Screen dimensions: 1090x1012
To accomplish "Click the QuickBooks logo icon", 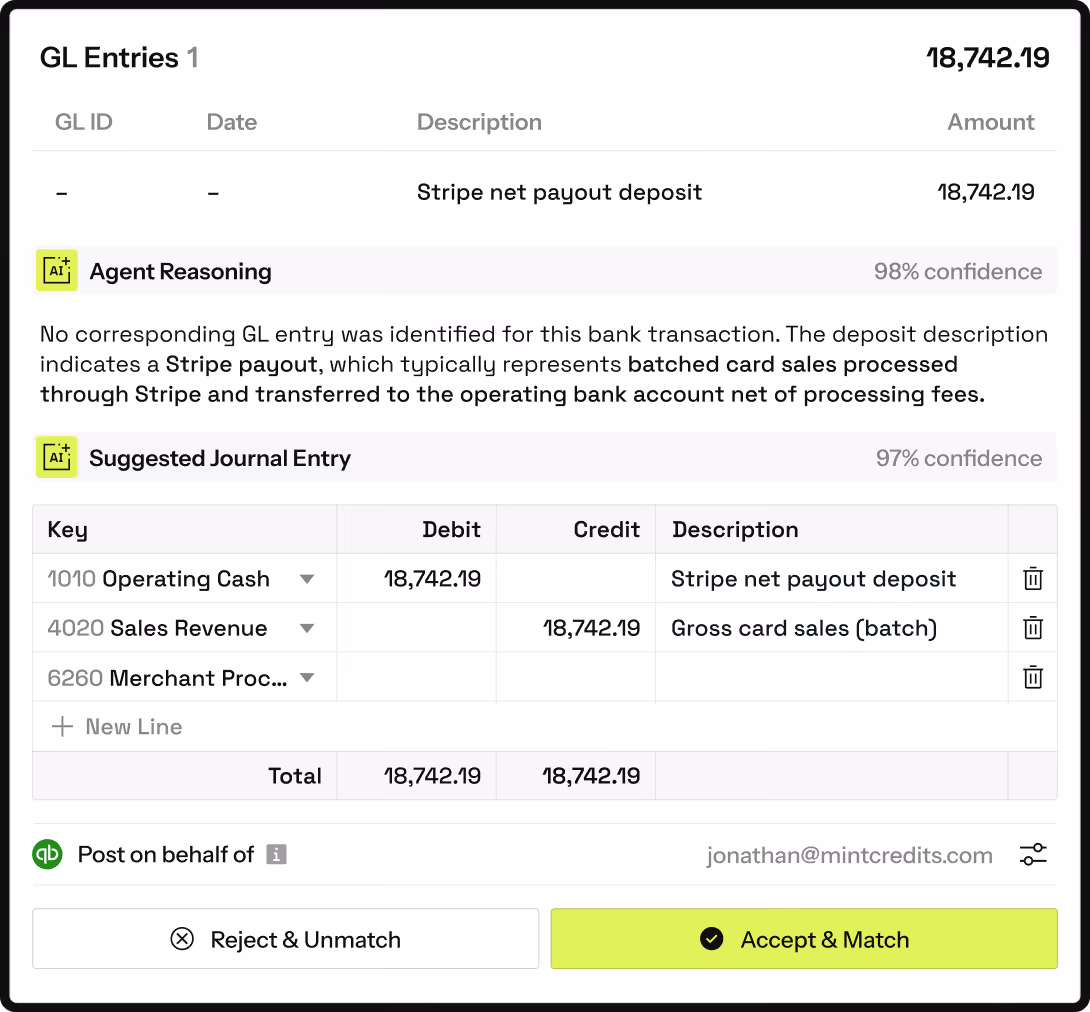I will pyautogui.click(x=47, y=855).
